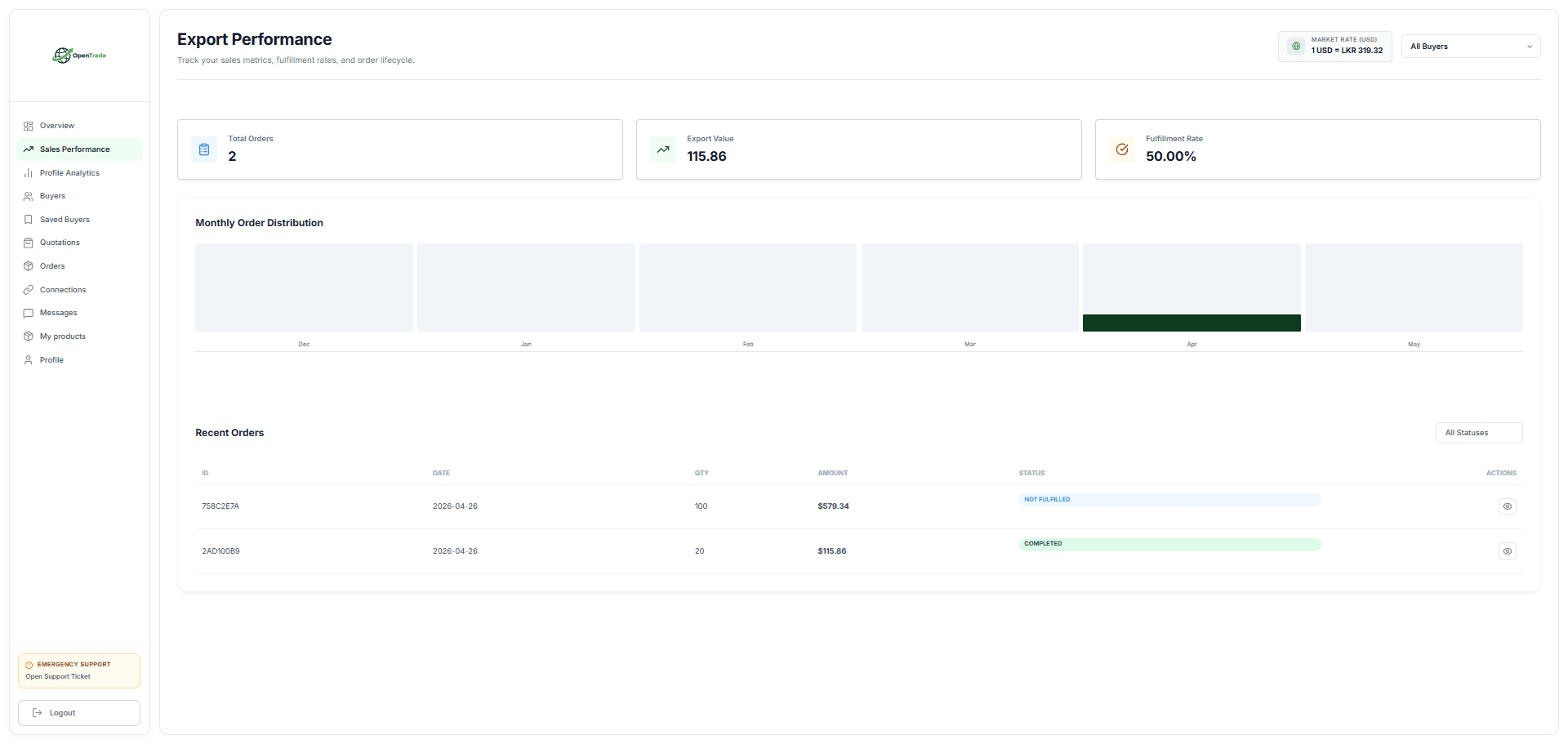This screenshot has width=1568, height=744.
Task: Click the May chart column
Action: pyautogui.click(x=1414, y=287)
